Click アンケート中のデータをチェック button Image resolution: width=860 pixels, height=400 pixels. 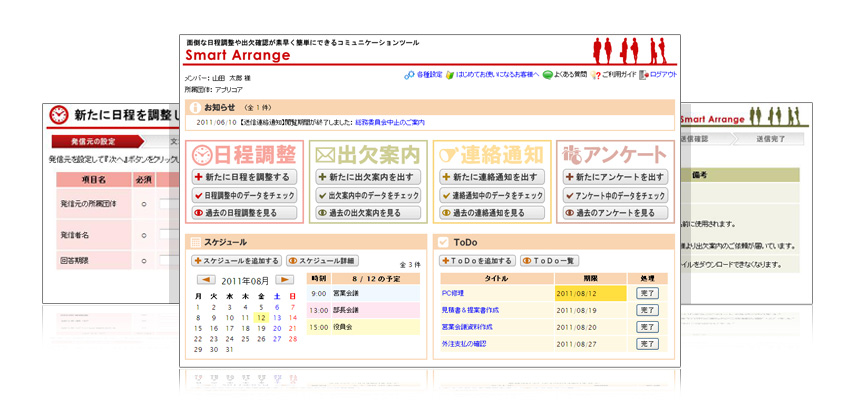coord(615,195)
